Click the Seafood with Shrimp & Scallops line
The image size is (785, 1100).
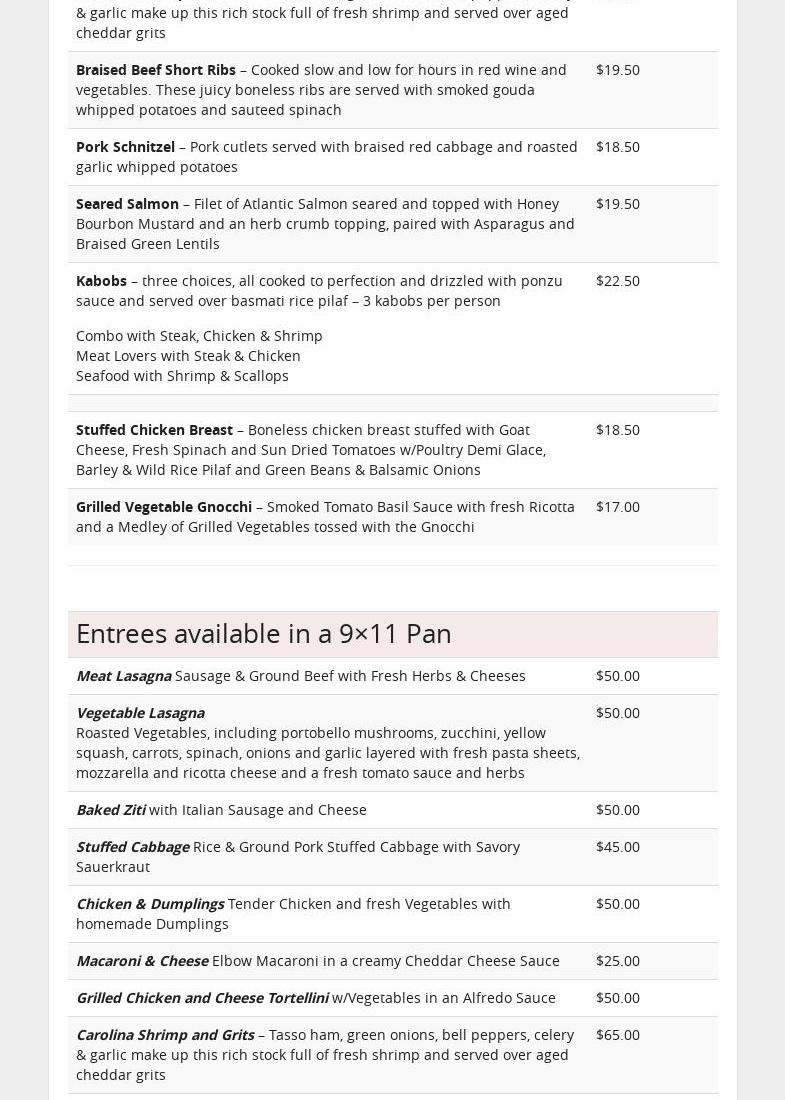pyautogui.click(x=182, y=376)
